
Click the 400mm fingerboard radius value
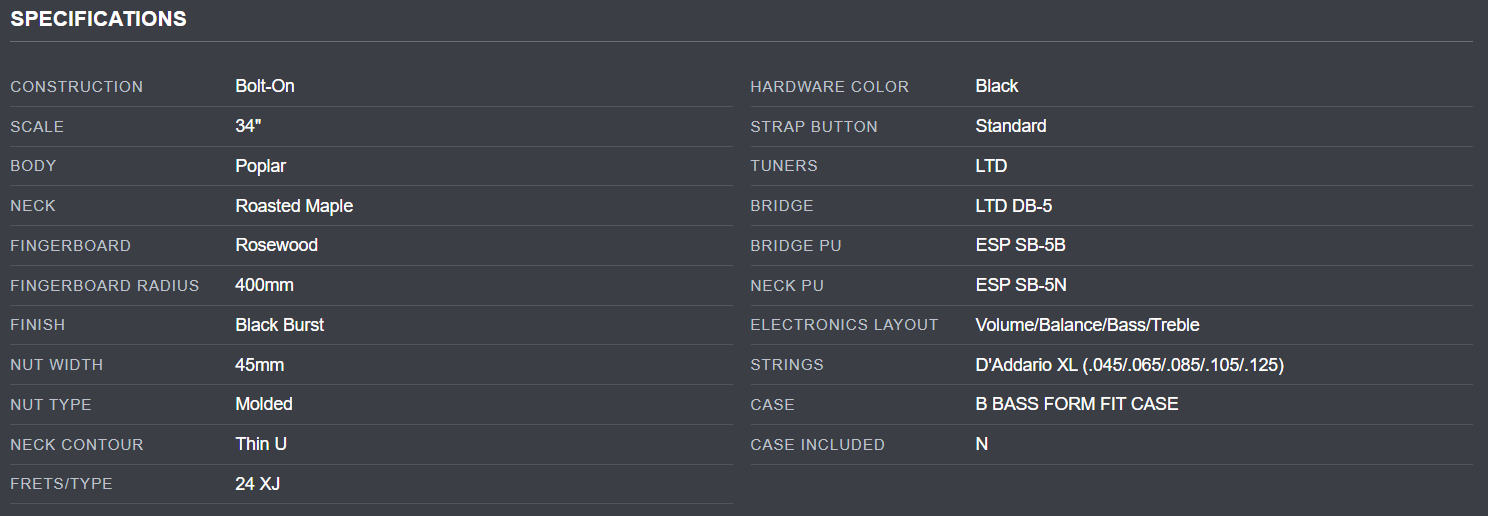(x=265, y=285)
